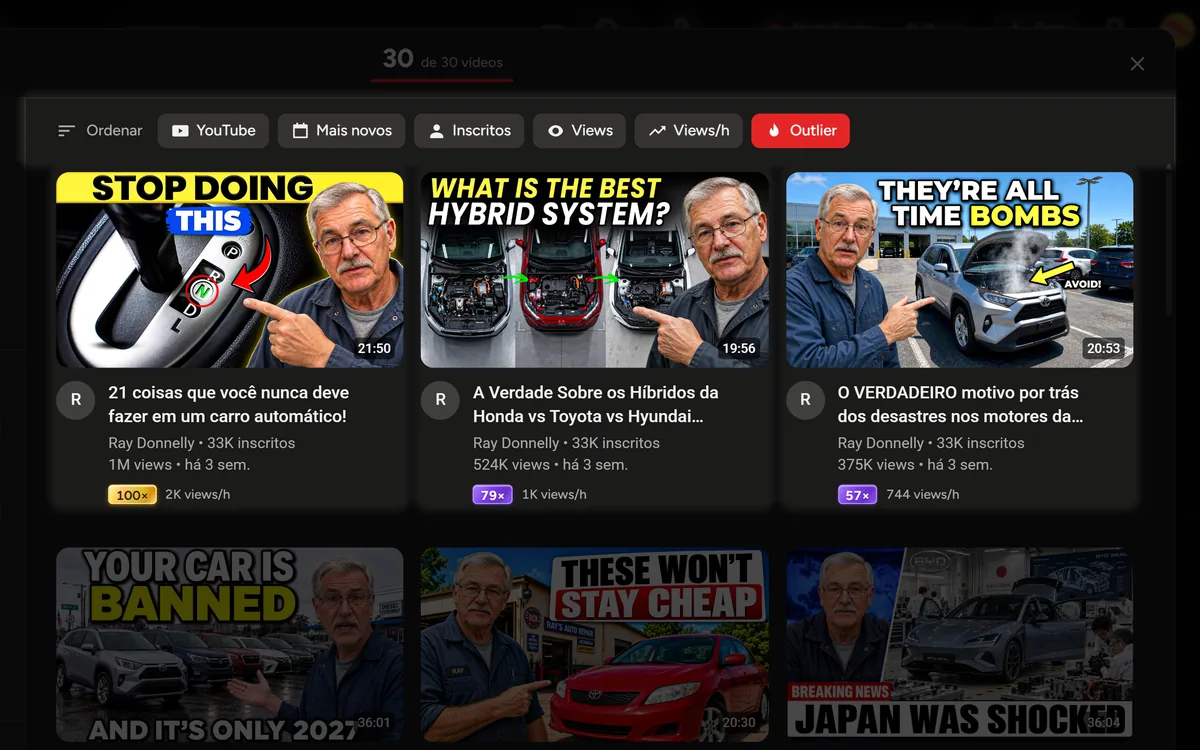
Task: Click the "1K views/h" stat
Action: [554, 495]
